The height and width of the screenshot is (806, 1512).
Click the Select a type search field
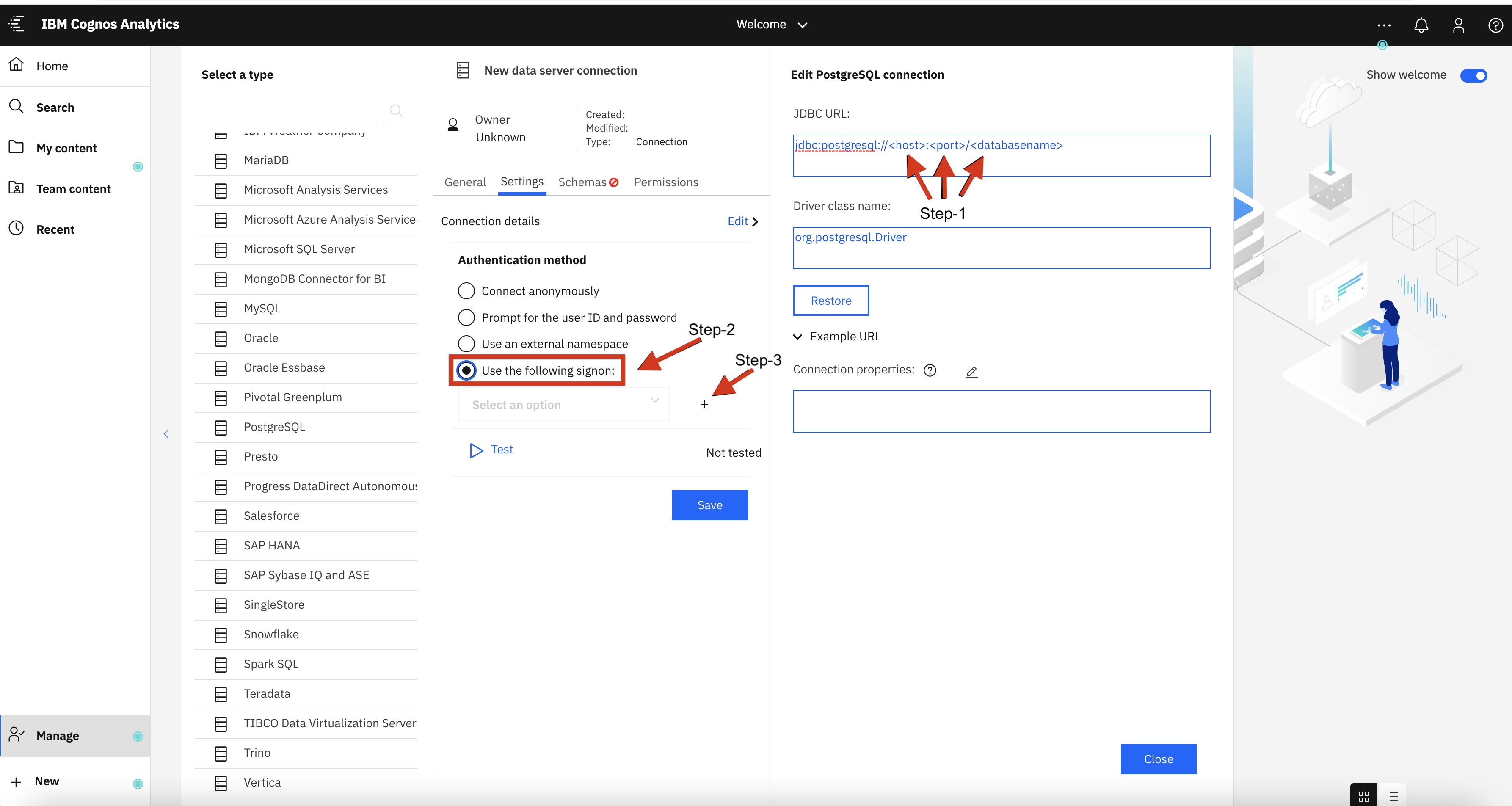(293, 111)
